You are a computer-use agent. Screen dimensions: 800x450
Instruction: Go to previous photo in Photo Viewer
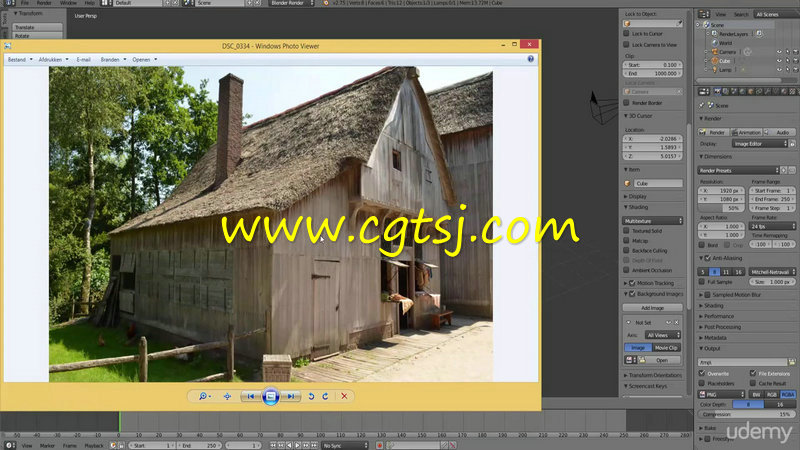[x=251, y=396]
